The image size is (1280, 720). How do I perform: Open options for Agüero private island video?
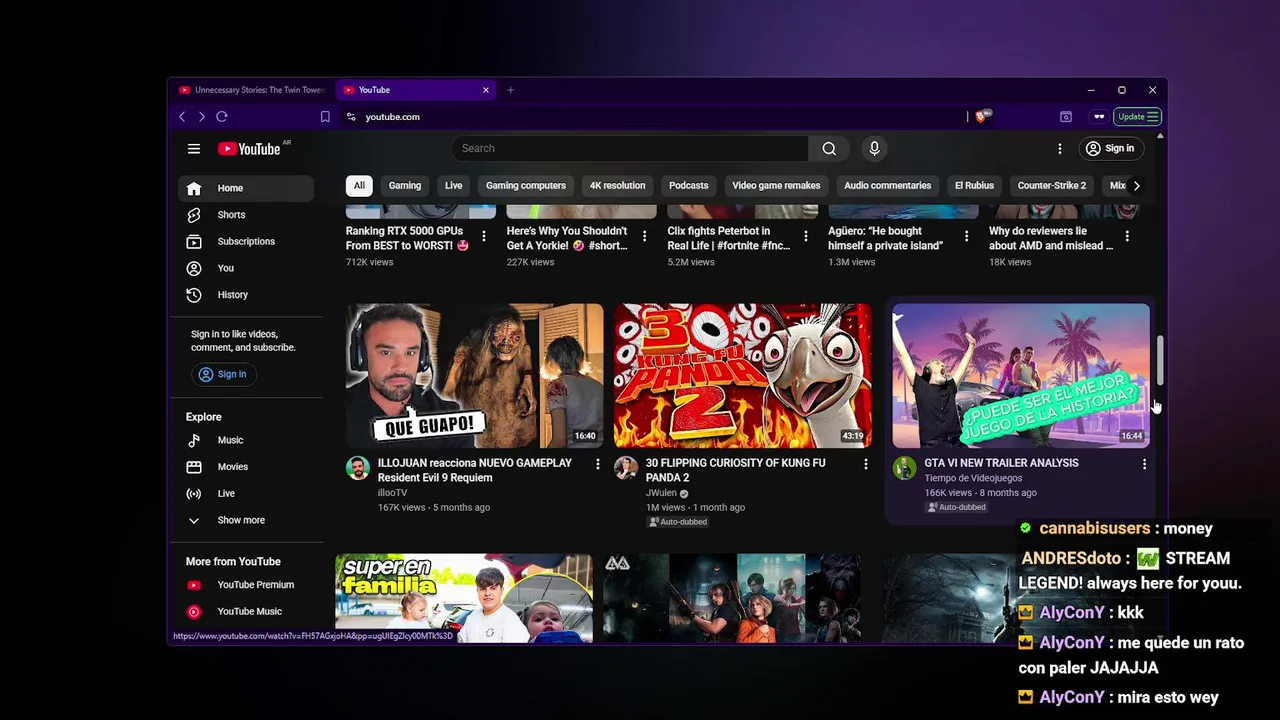[966, 237]
